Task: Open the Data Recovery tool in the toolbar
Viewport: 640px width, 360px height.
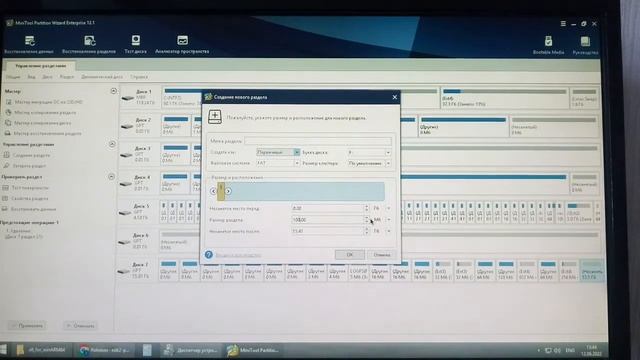Action: tap(29, 44)
